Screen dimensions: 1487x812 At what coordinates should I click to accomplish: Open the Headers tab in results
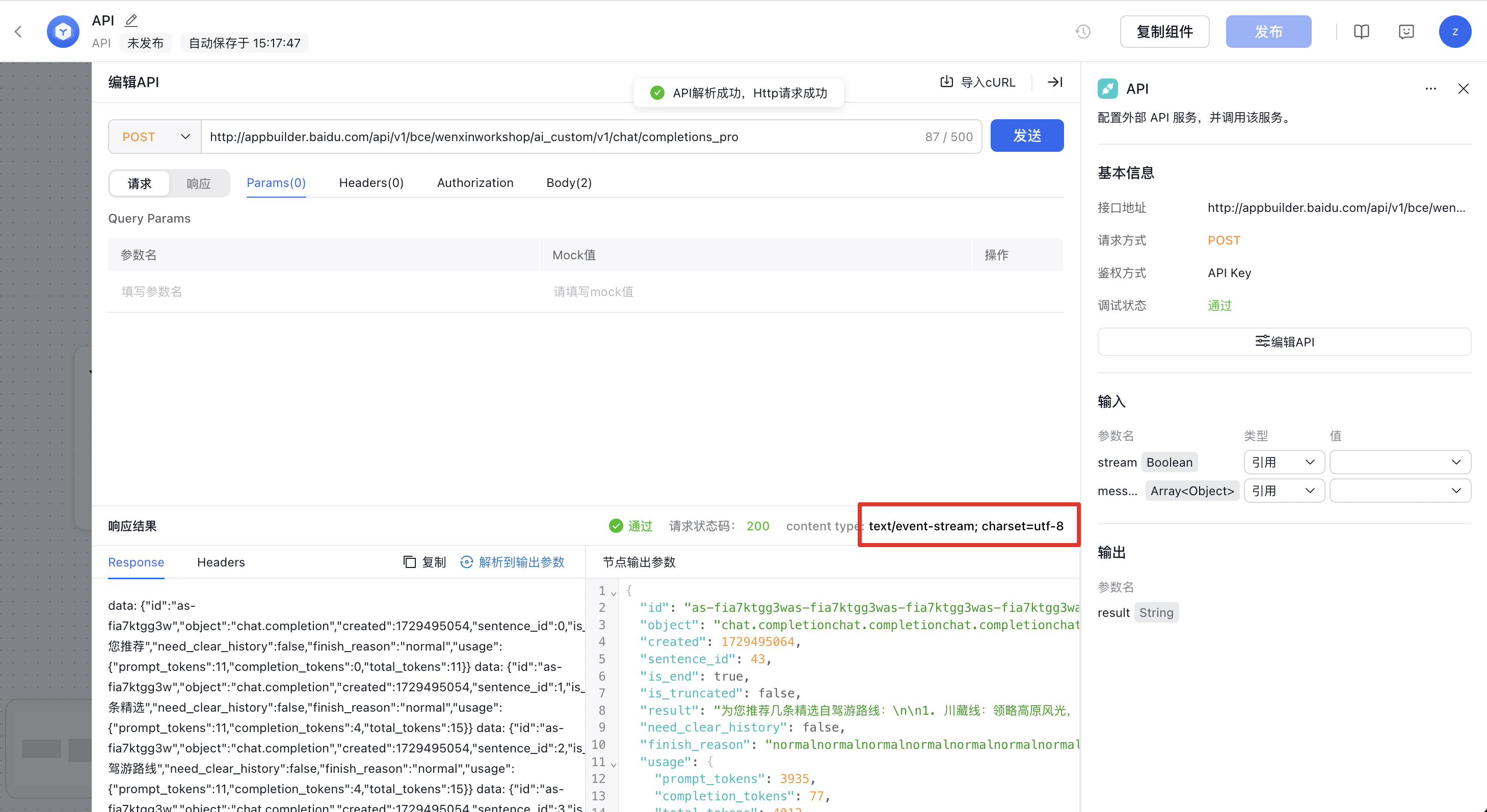coord(221,561)
